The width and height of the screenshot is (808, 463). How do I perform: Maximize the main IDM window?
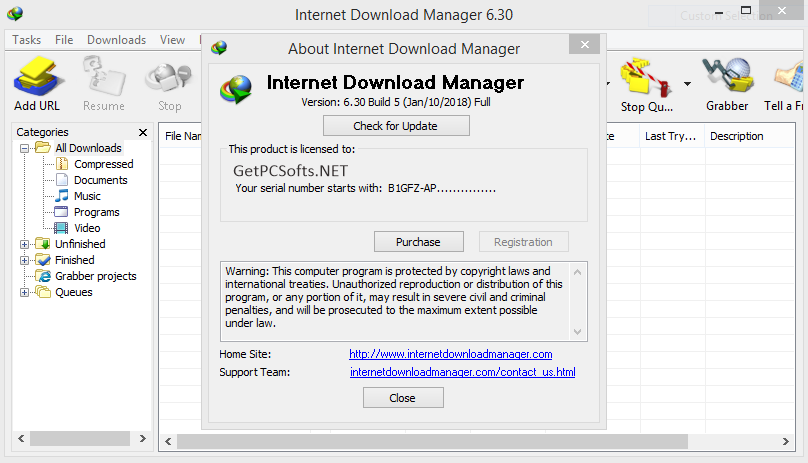[746, 10]
